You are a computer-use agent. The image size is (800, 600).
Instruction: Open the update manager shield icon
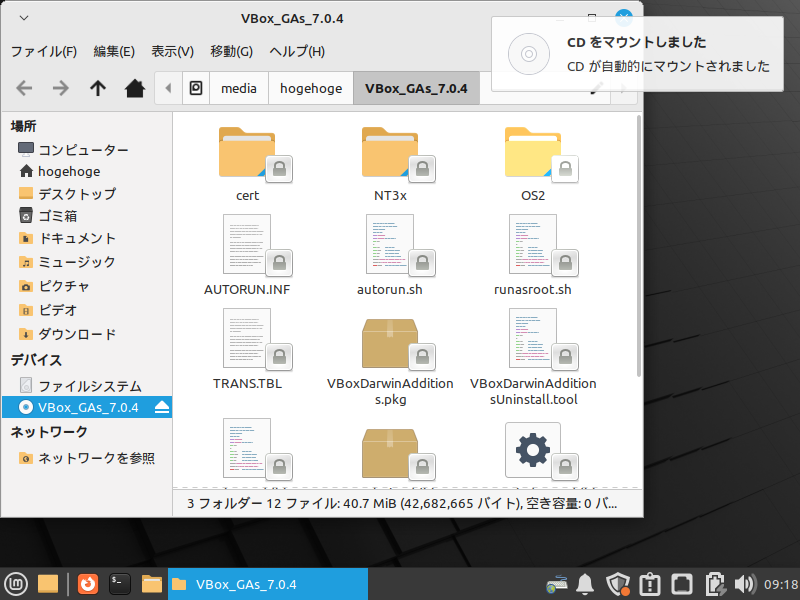click(618, 584)
